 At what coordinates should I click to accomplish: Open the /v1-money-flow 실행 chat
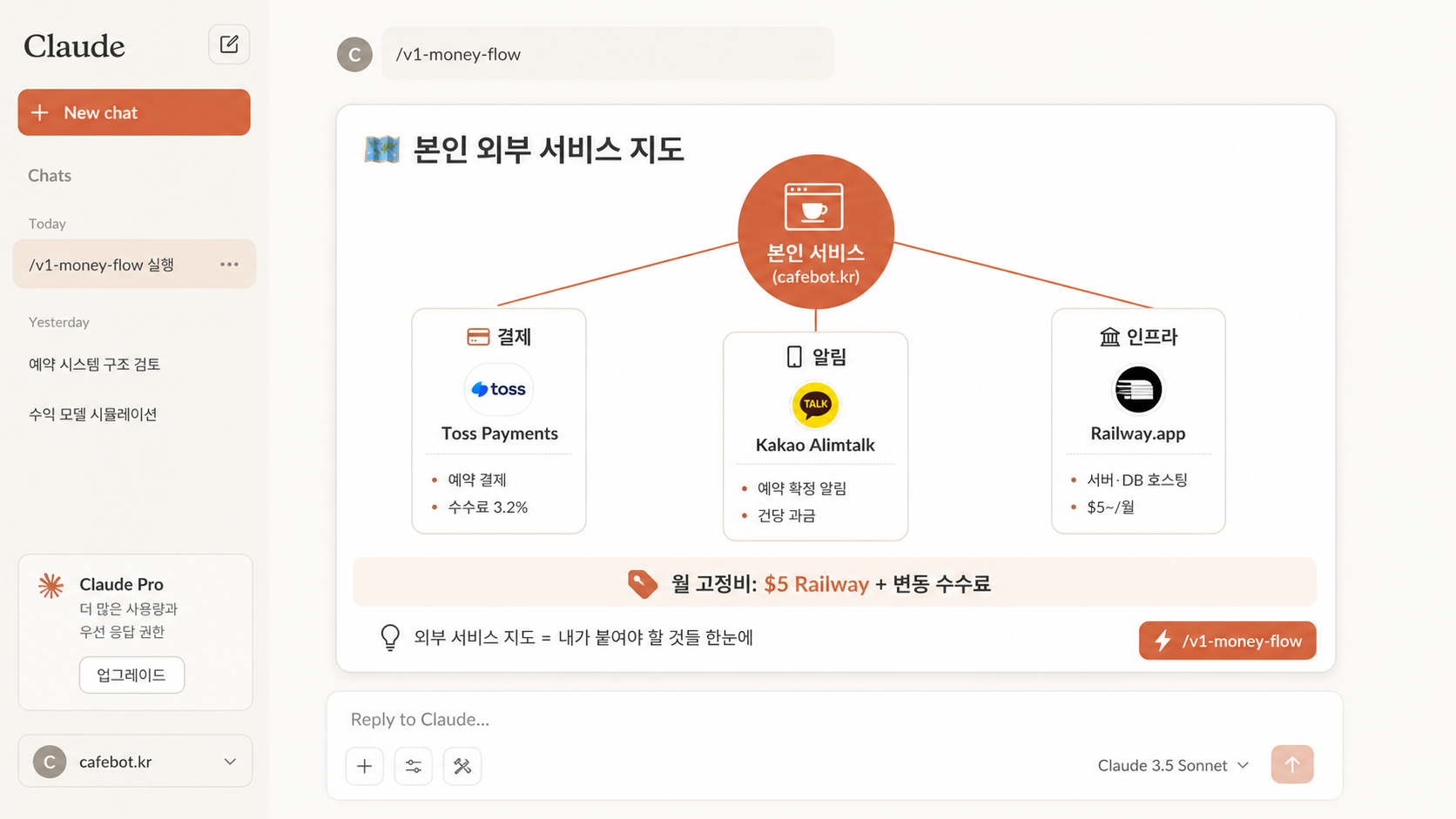coord(134,265)
